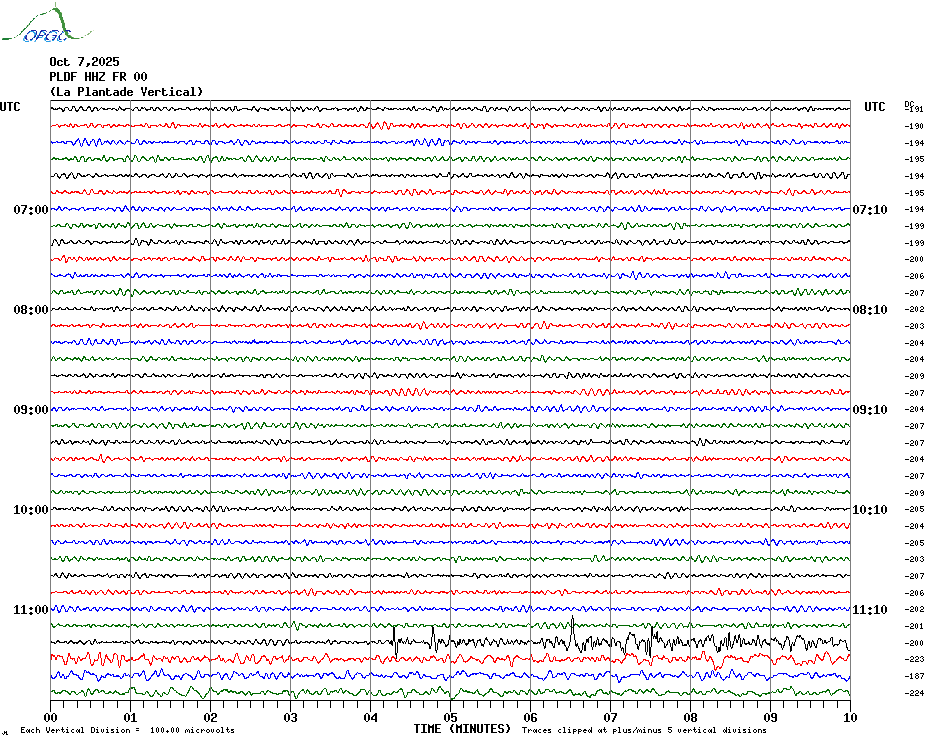Image resolution: width=930 pixels, height=744 pixels.
Task: Click the vertical division microvolts note
Action: [127, 731]
